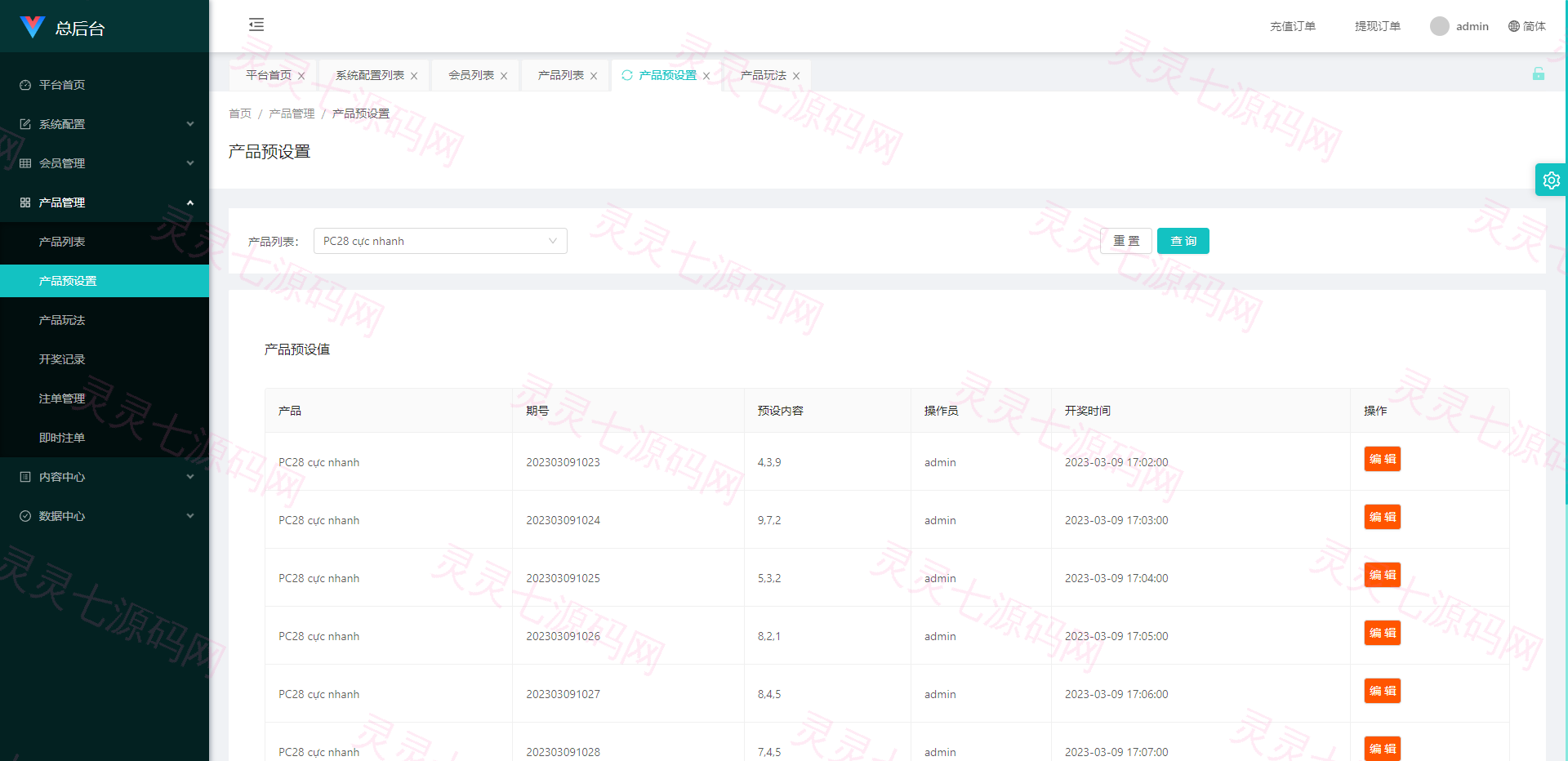Image resolution: width=1568 pixels, height=761 pixels.
Task: Edit the row for period 202303091023
Action: (1383, 459)
